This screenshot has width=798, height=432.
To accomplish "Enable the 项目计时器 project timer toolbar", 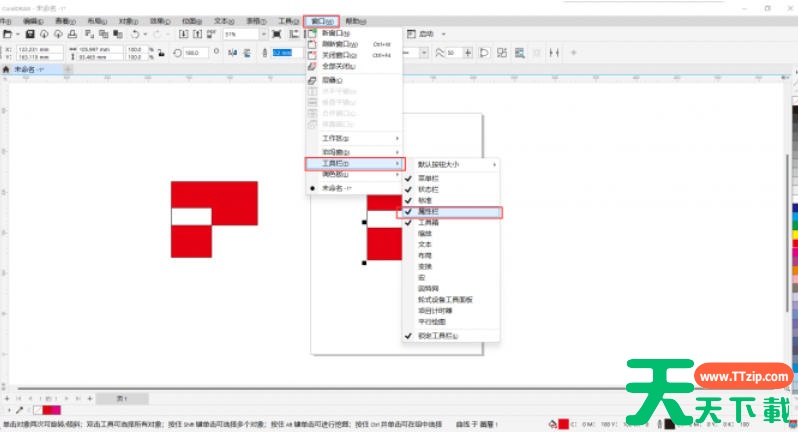I will pyautogui.click(x=437, y=309).
